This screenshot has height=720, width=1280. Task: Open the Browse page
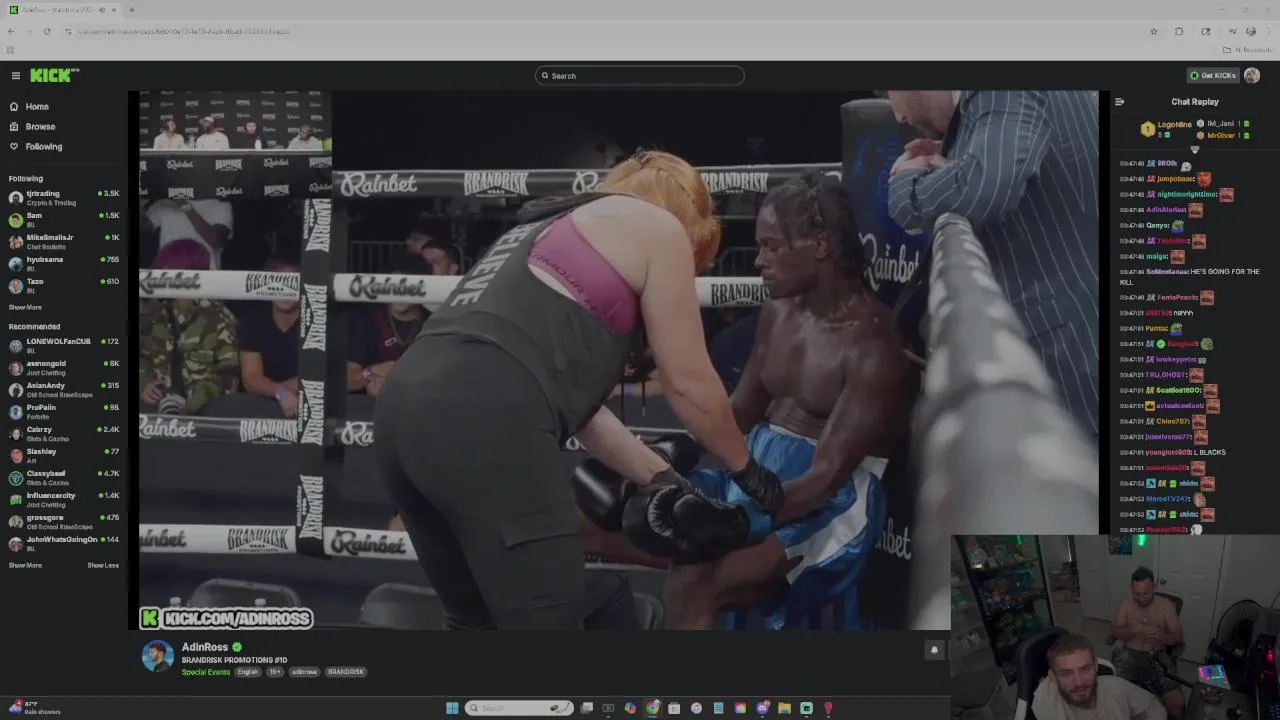tap(40, 126)
